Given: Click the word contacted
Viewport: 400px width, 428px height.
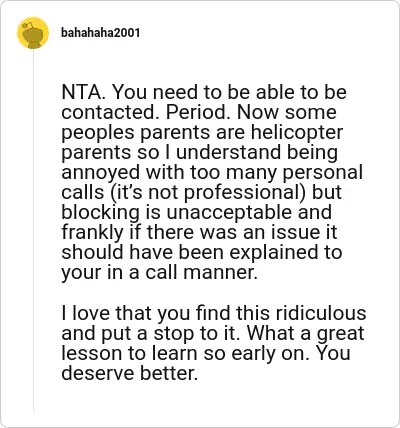Looking at the screenshot, I should click(x=108, y=112).
